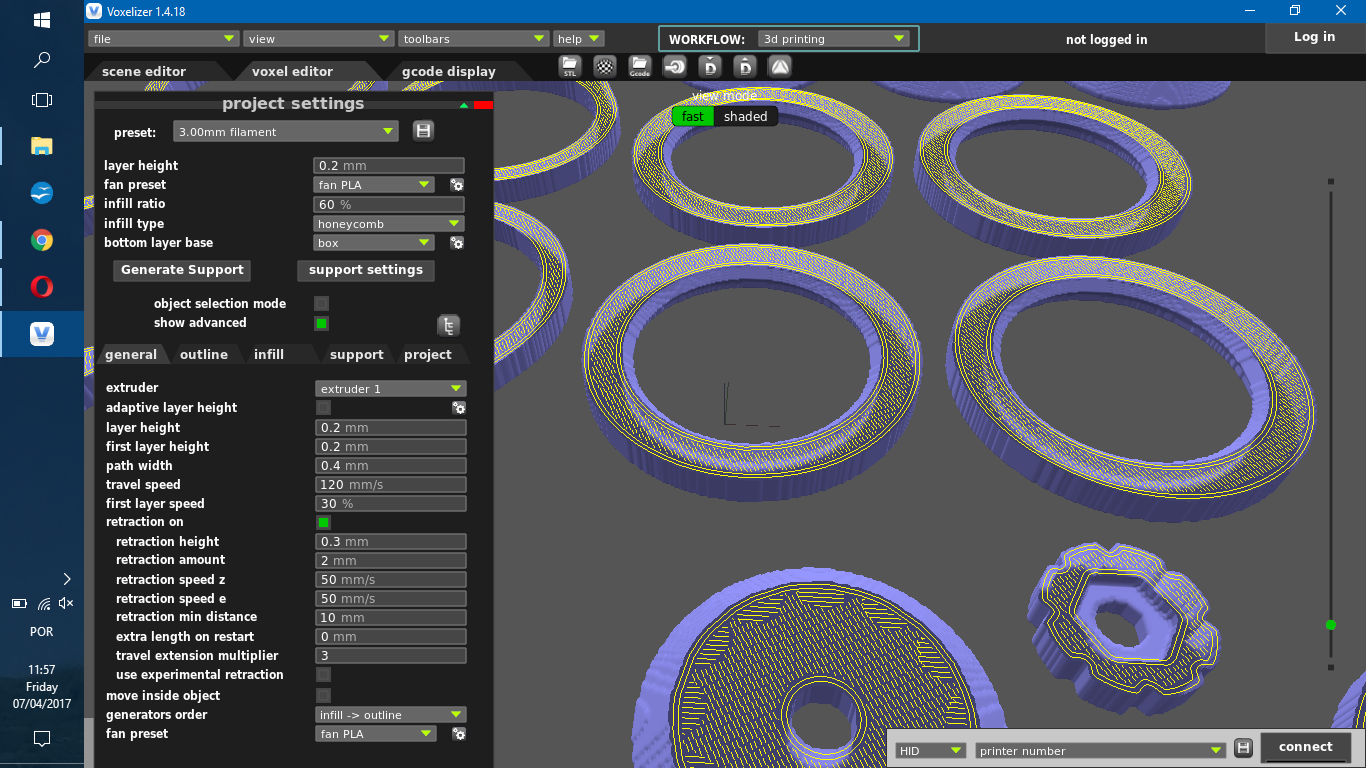
Task: Open the help menu
Action: (579, 39)
